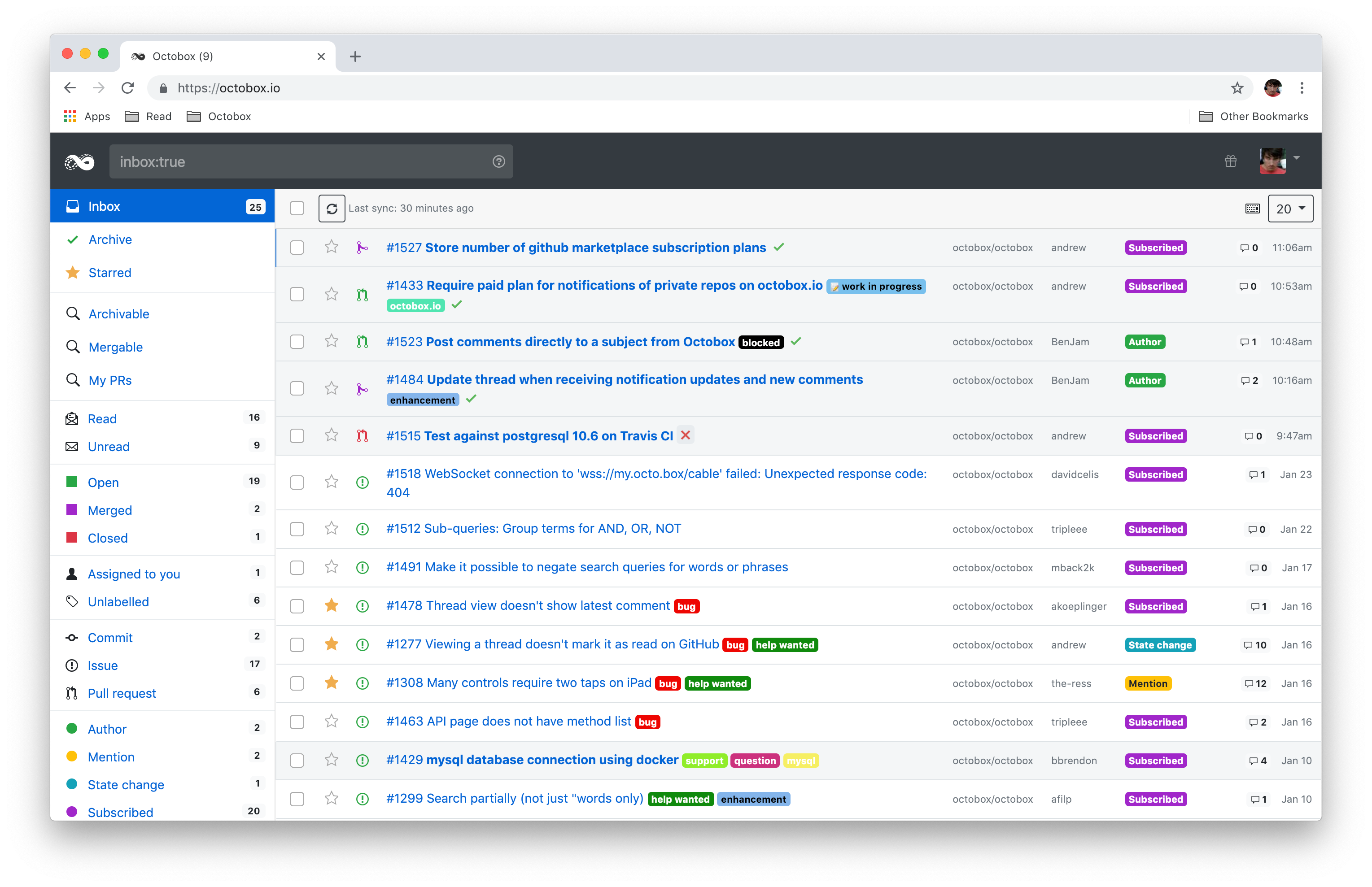Screen dimensions: 1372x887
Task: Focus the inbox:true search field
Action: 300,162
